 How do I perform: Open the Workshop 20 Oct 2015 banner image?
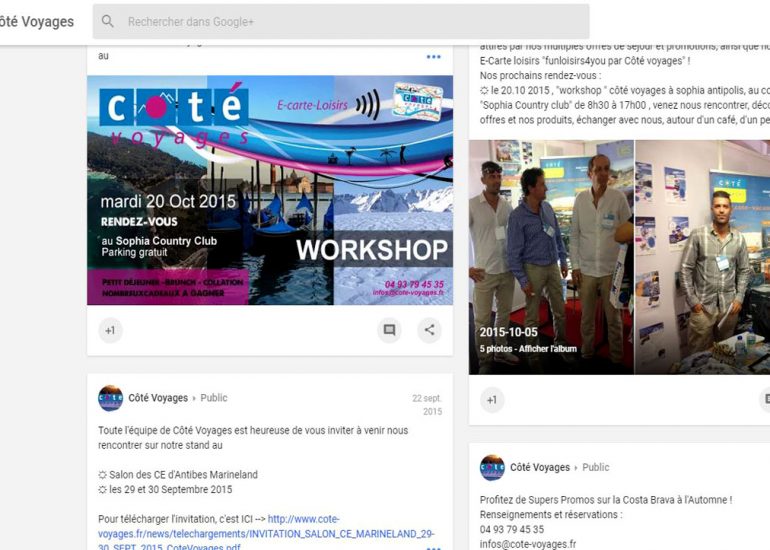tap(270, 190)
